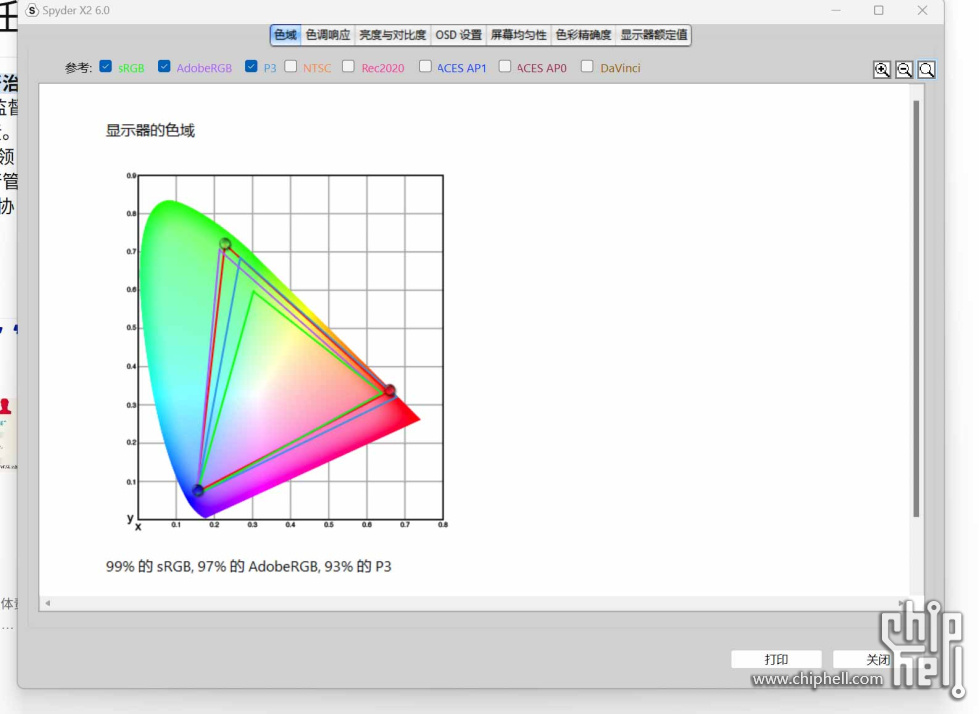The image size is (979, 714).
Task: Check the ACES AP1 checkbox
Action: pyautogui.click(x=425, y=67)
